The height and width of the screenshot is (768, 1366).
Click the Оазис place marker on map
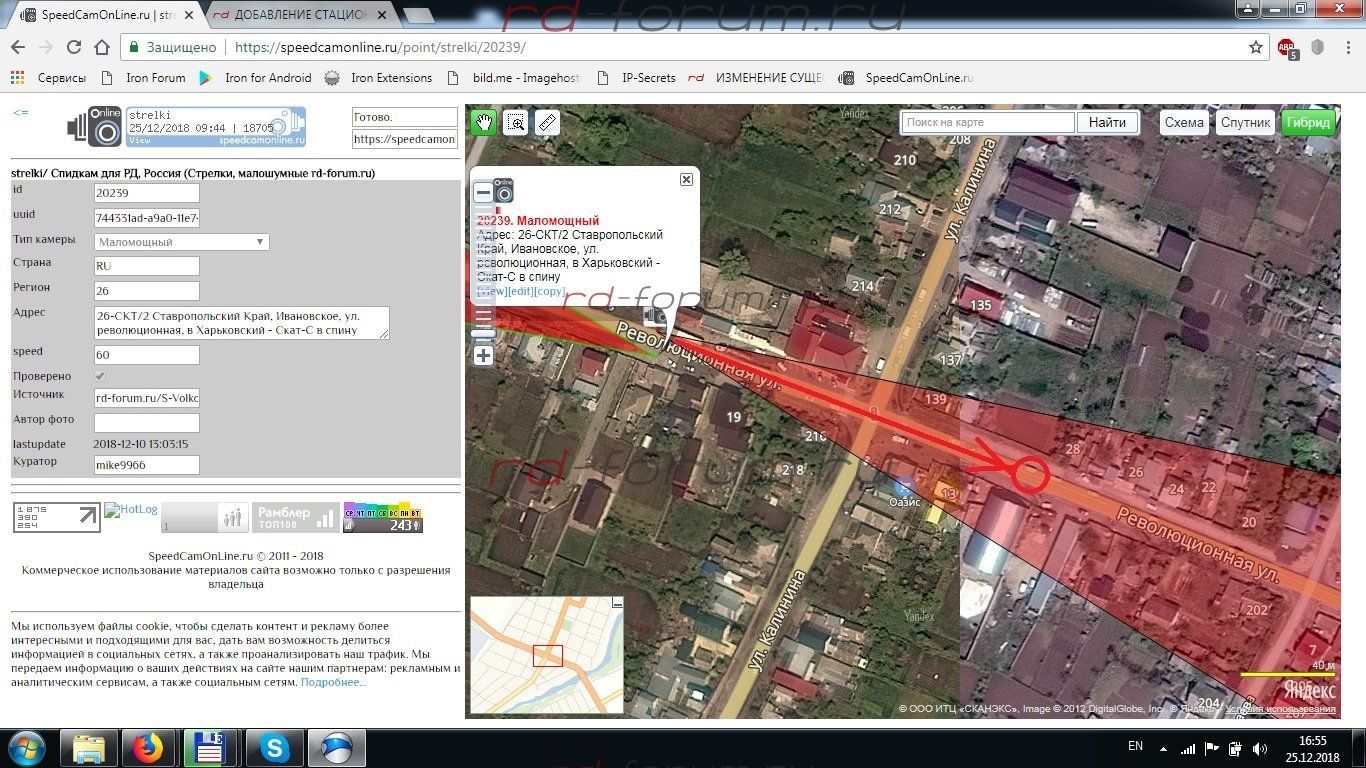point(905,489)
